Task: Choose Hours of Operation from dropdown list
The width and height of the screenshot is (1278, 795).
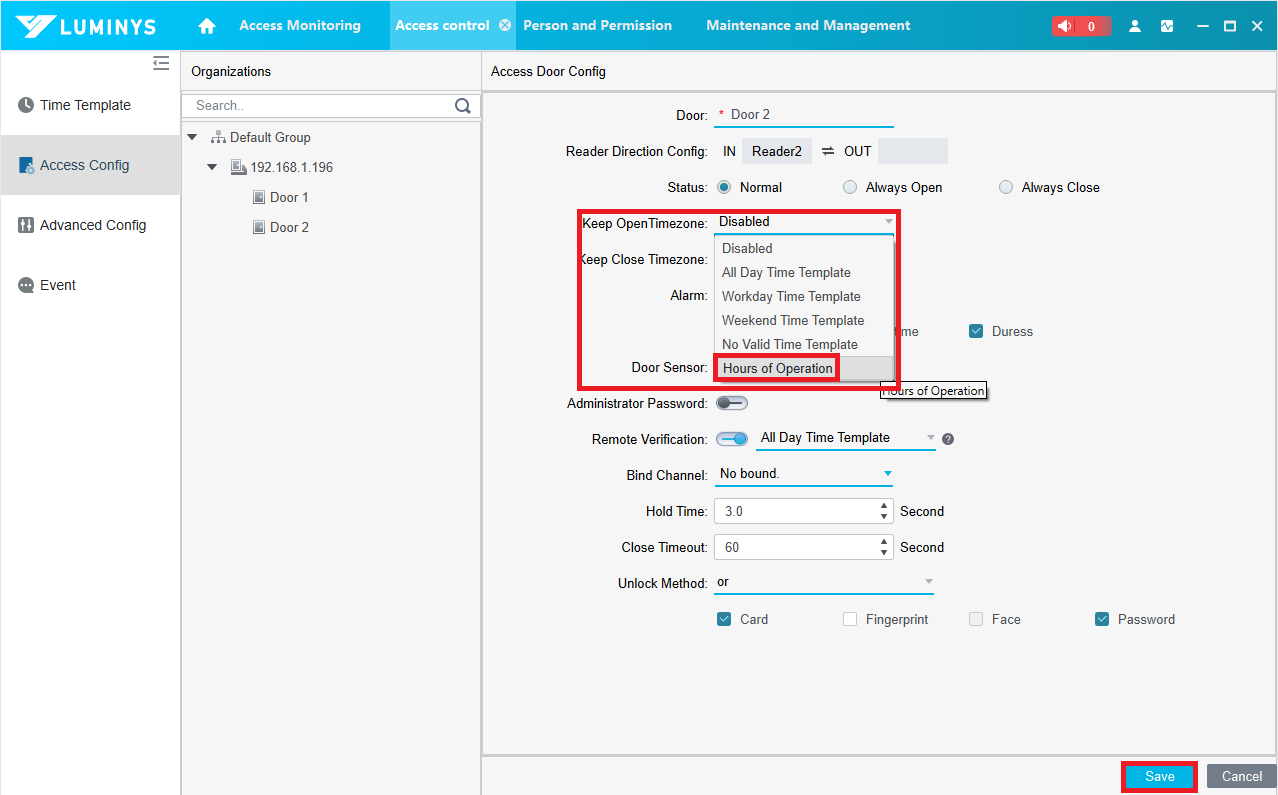Action: (x=777, y=368)
